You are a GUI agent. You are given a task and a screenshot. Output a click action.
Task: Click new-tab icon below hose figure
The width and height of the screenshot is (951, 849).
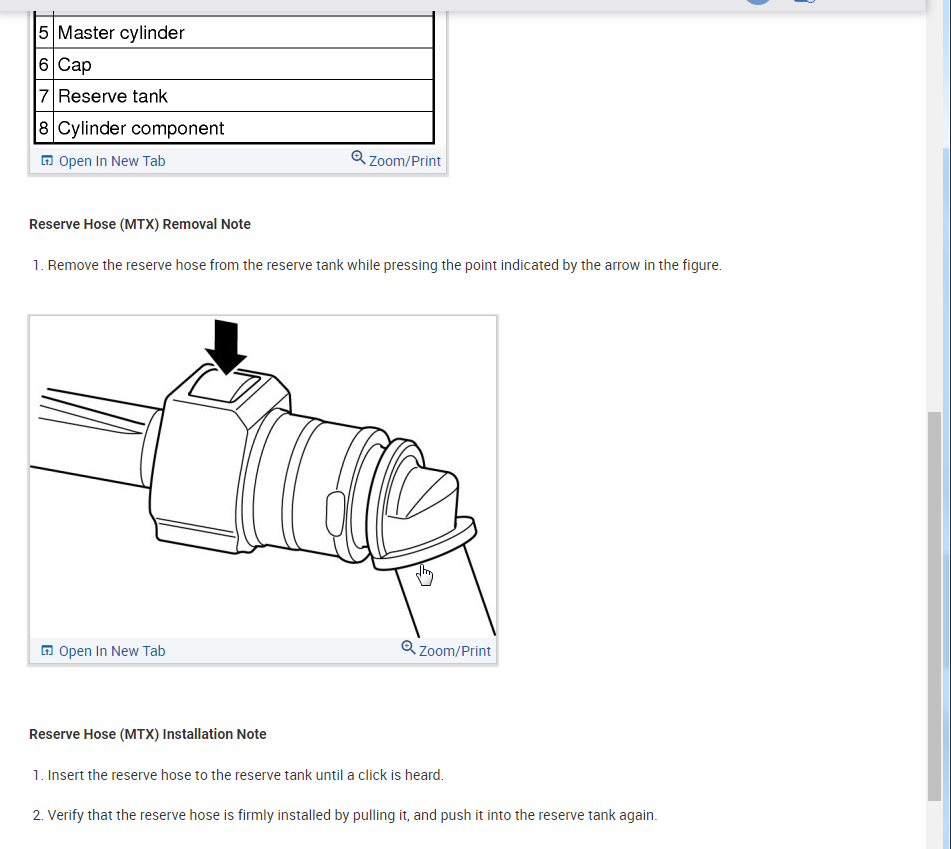tap(47, 651)
